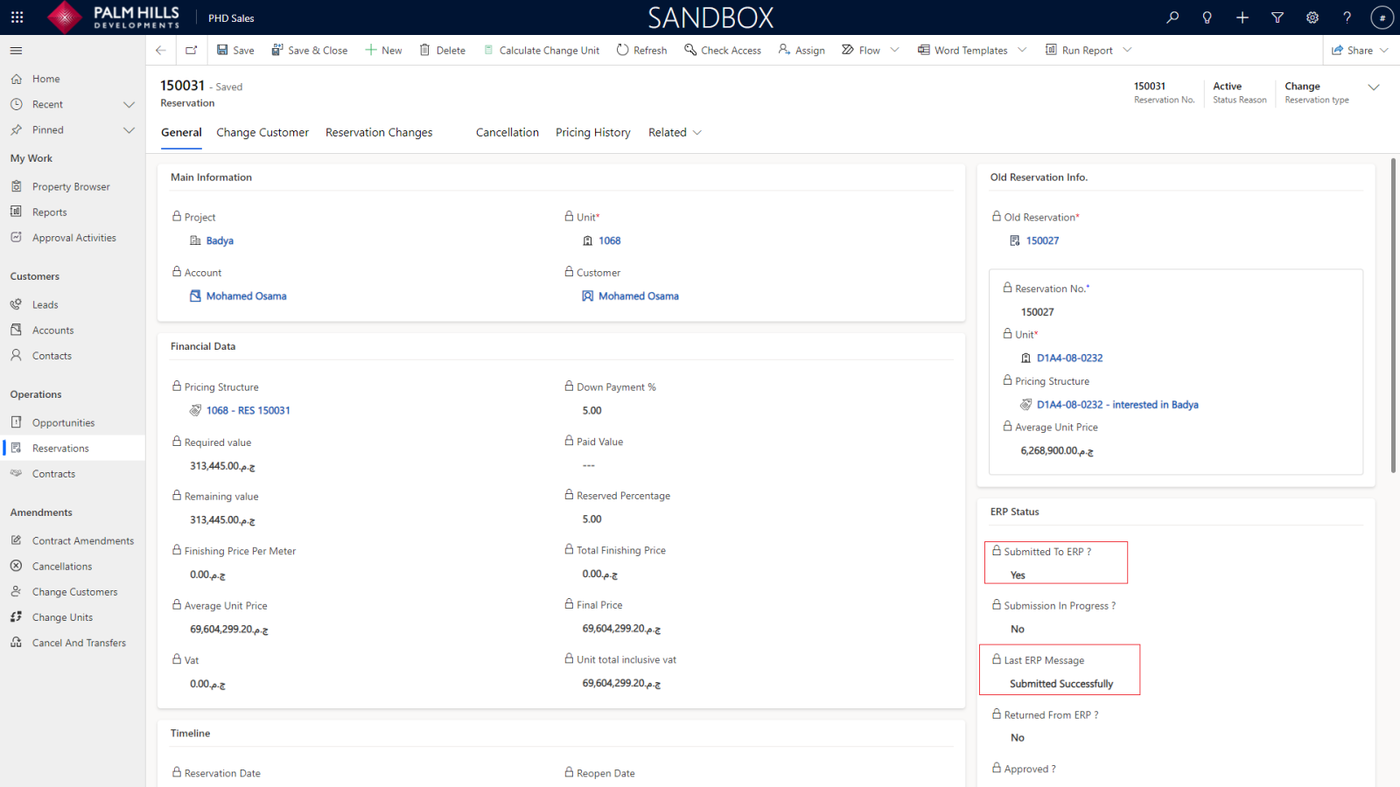Open the Badya project link

pos(220,241)
